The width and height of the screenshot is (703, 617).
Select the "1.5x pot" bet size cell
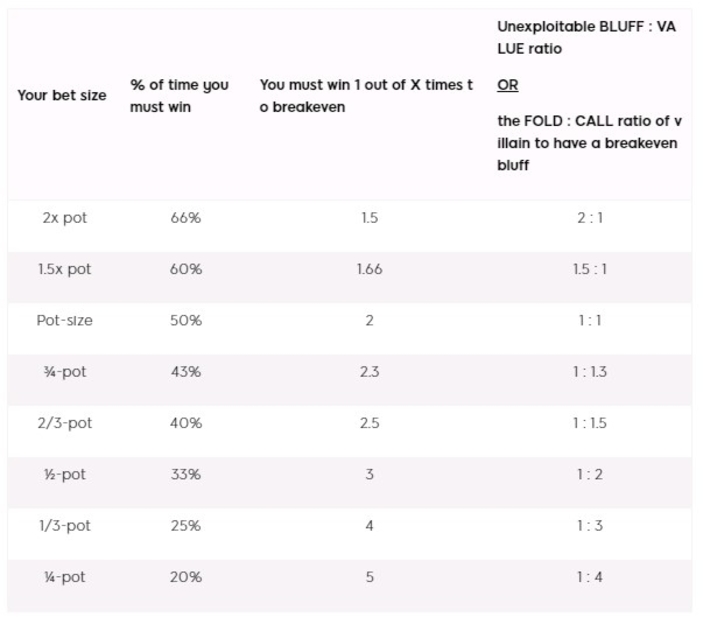pos(65,269)
